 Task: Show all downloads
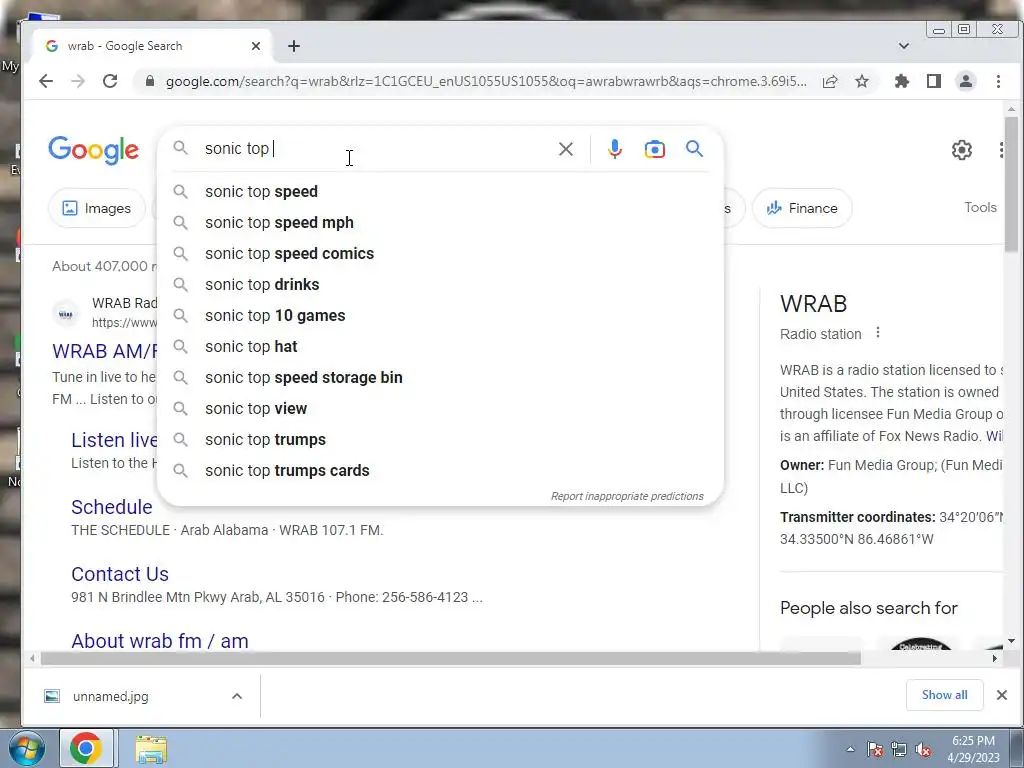pyautogui.click(x=944, y=695)
